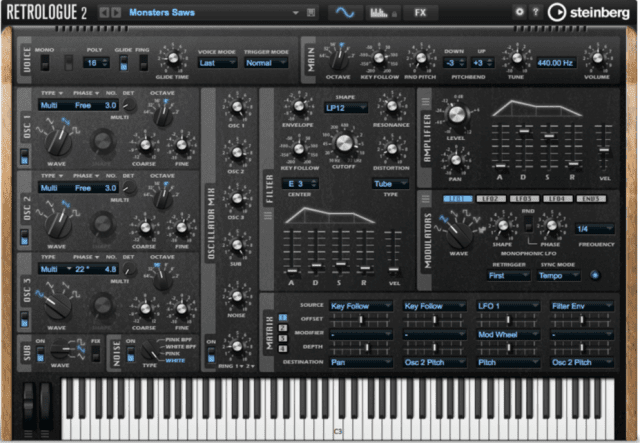Open the matrix Destination dropdown showing Pan
Screen dimensions: 640x443
[x=361, y=362]
